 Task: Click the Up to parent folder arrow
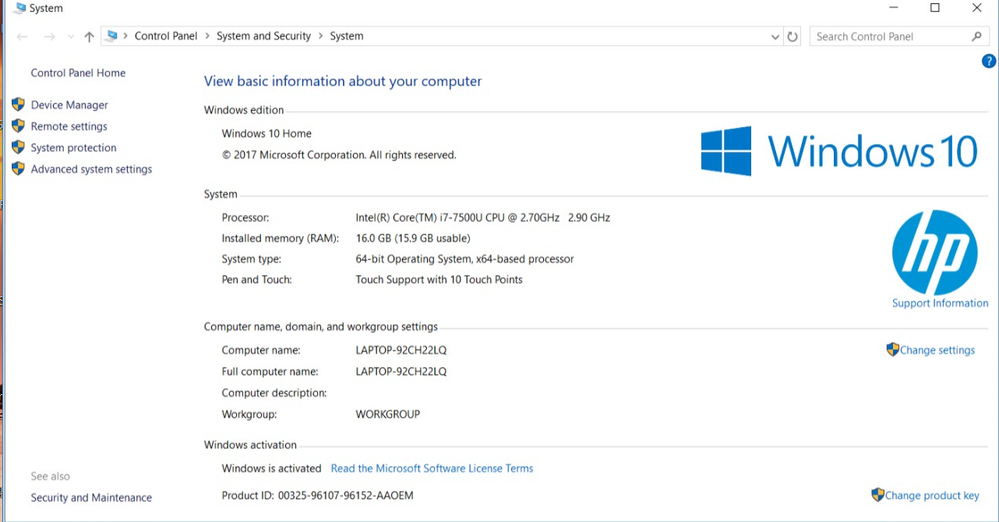89,37
